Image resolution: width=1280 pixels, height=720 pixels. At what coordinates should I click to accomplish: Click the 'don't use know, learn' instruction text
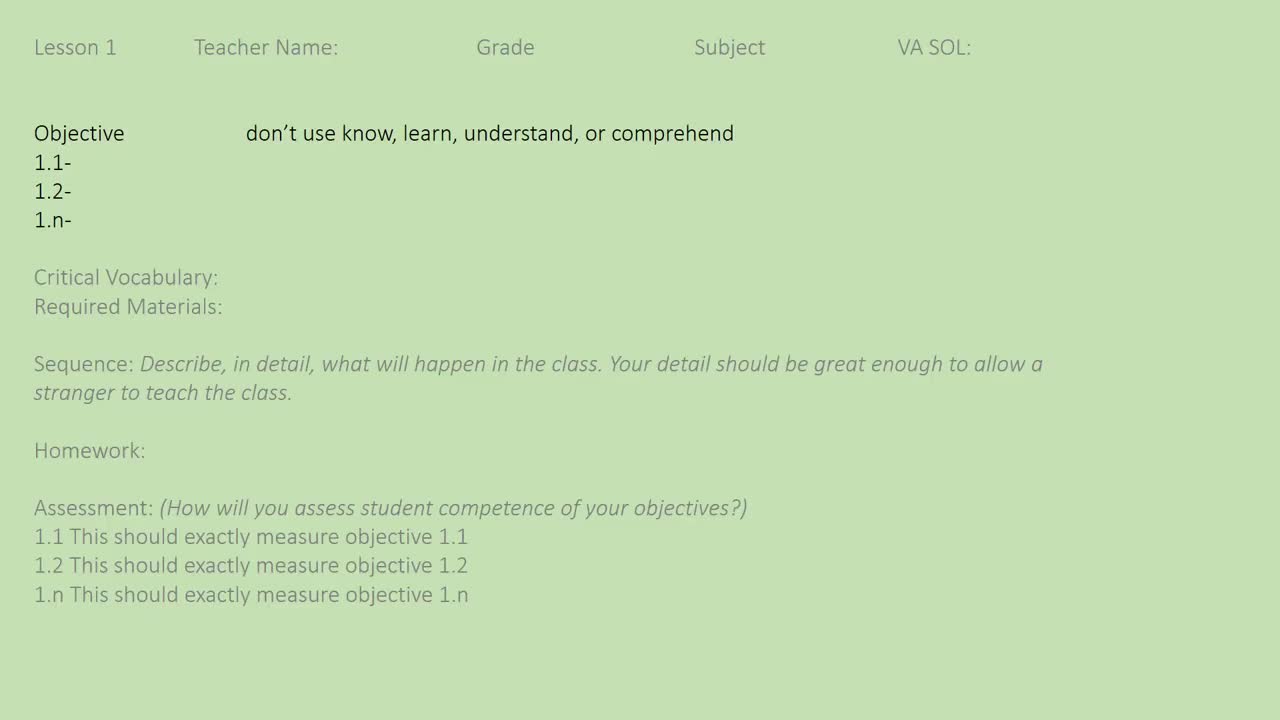489,133
